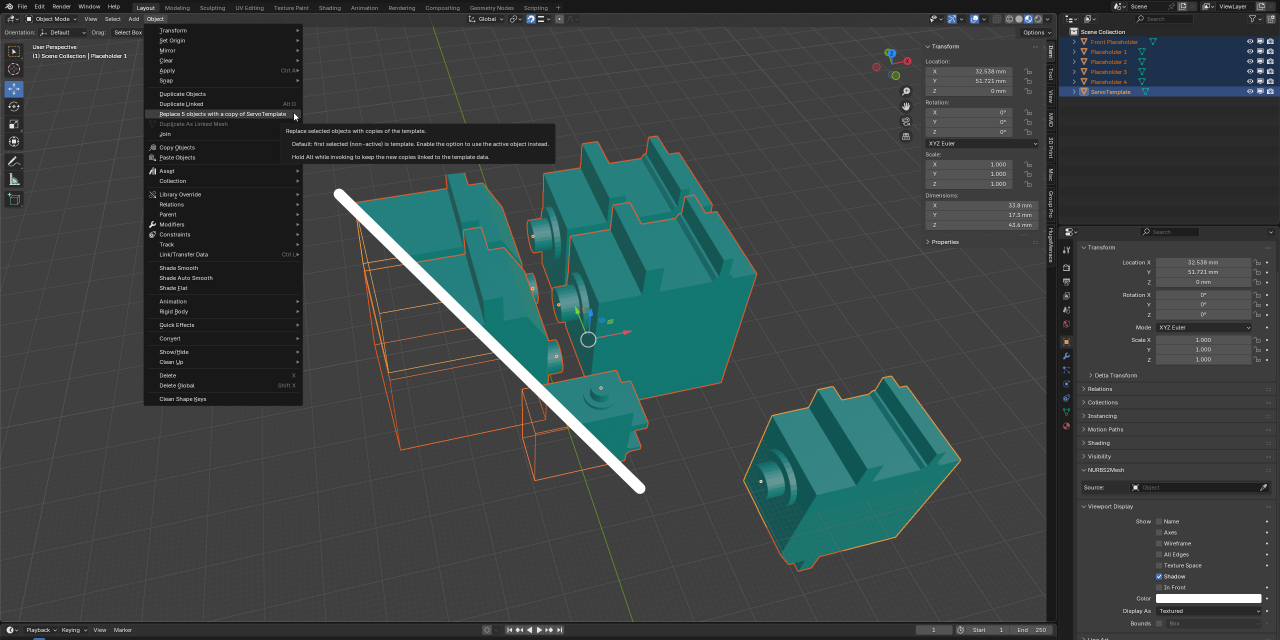
Task: Select the Annotate pencil tool
Action: (x=14, y=161)
